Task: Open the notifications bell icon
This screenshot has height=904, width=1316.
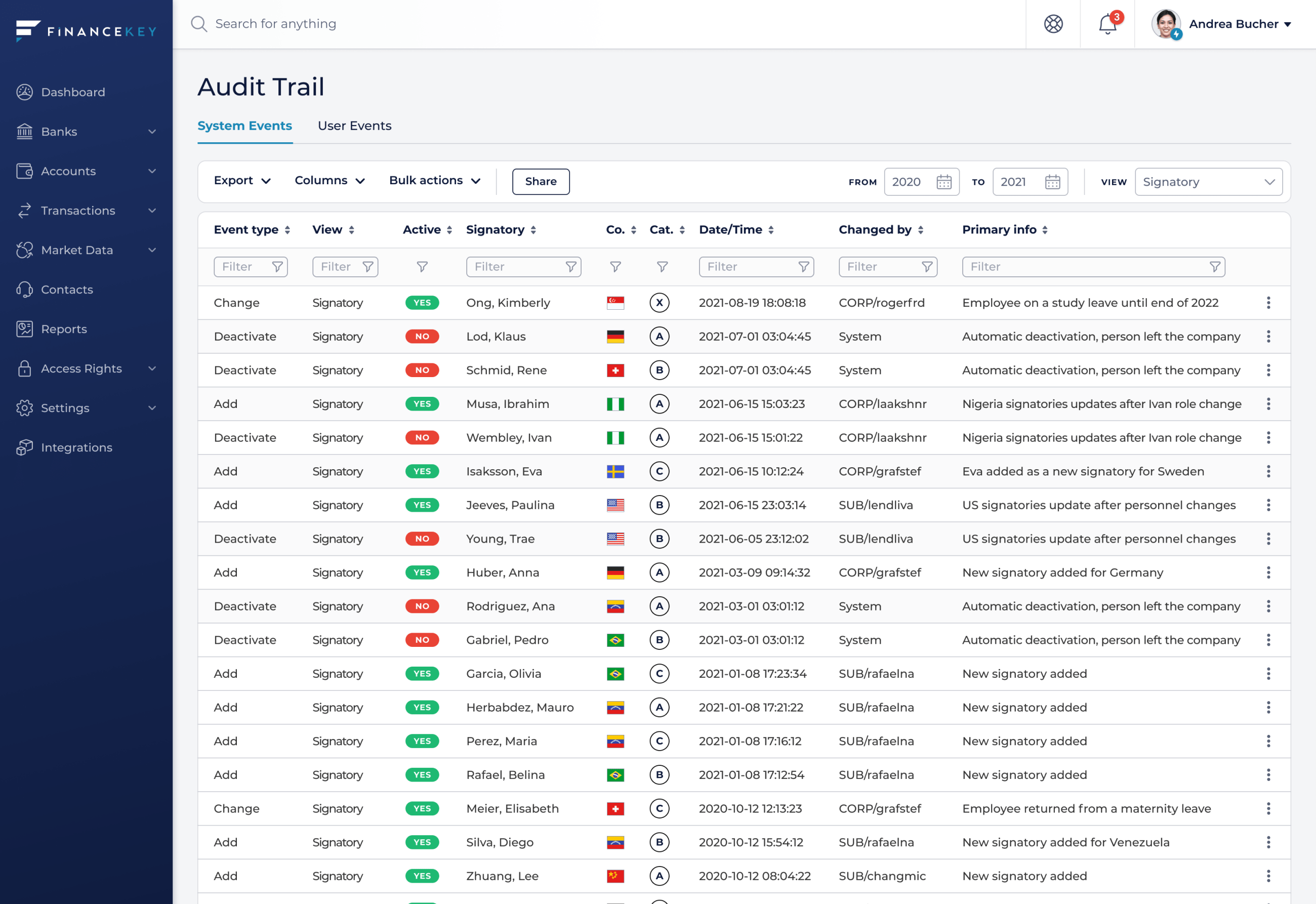Action: tap(1107, 24)
